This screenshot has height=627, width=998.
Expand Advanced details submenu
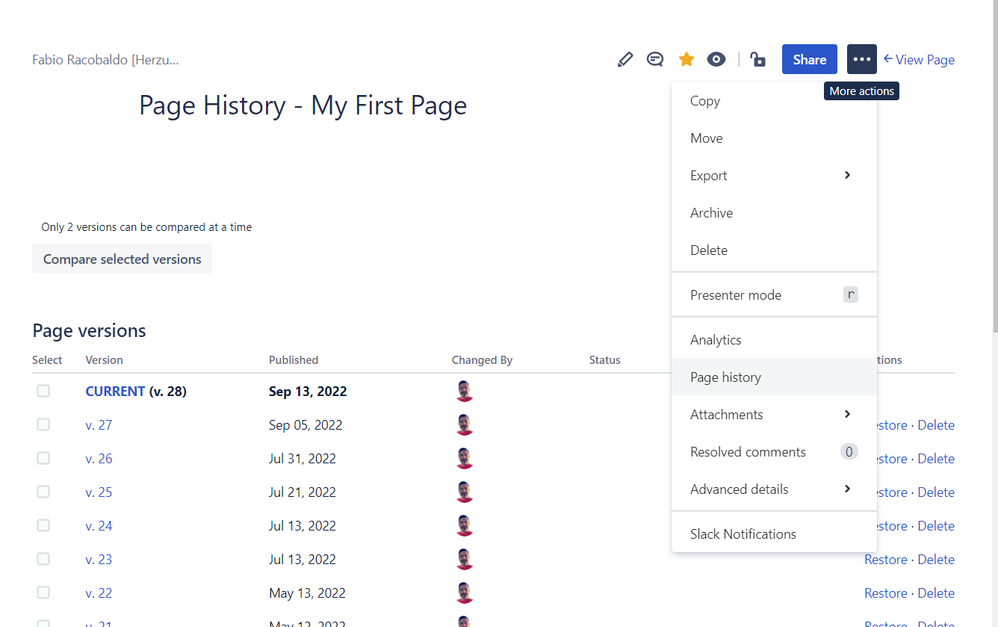(774, 489)
